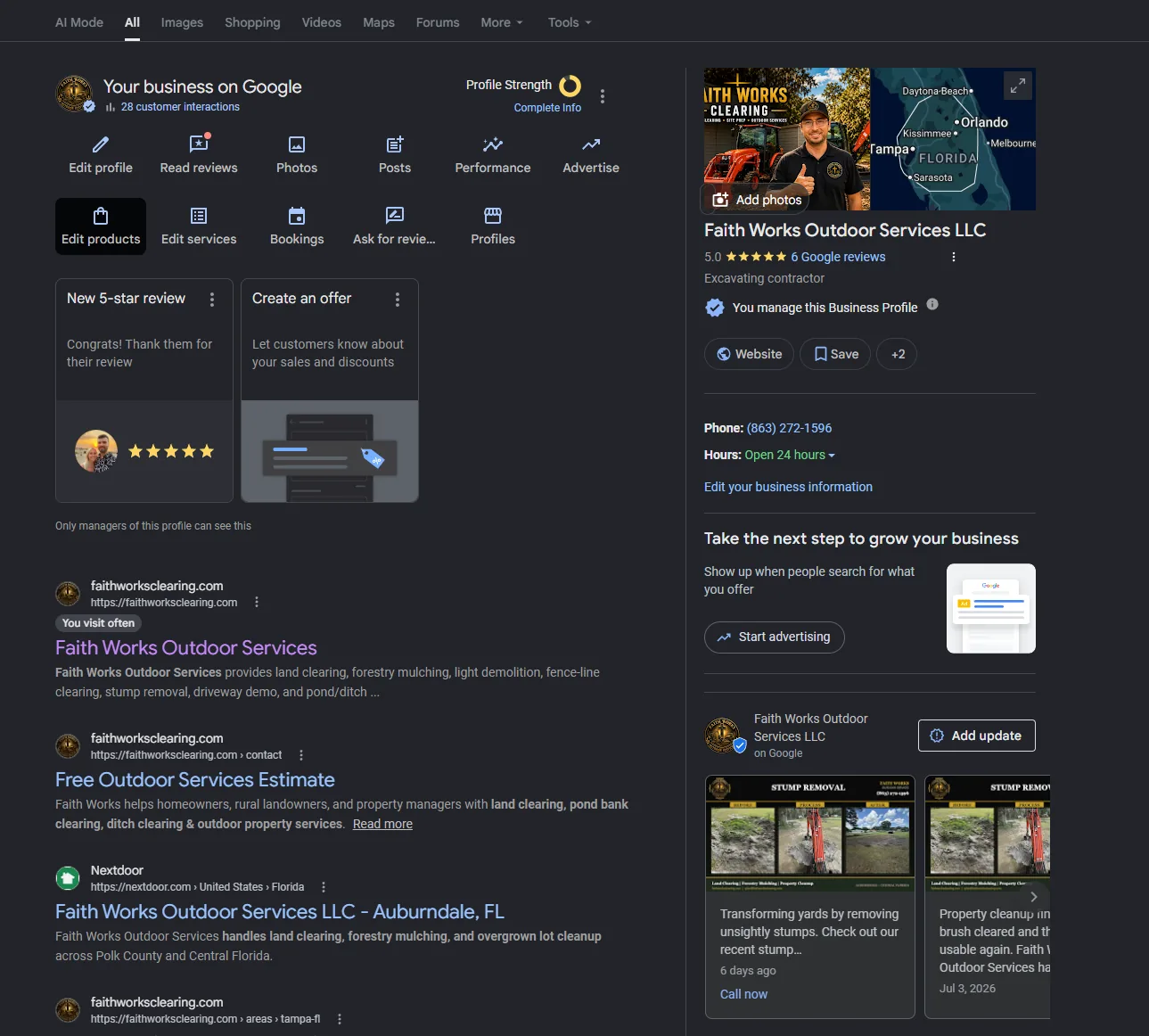Open the Advertise icon

[591, 144]
